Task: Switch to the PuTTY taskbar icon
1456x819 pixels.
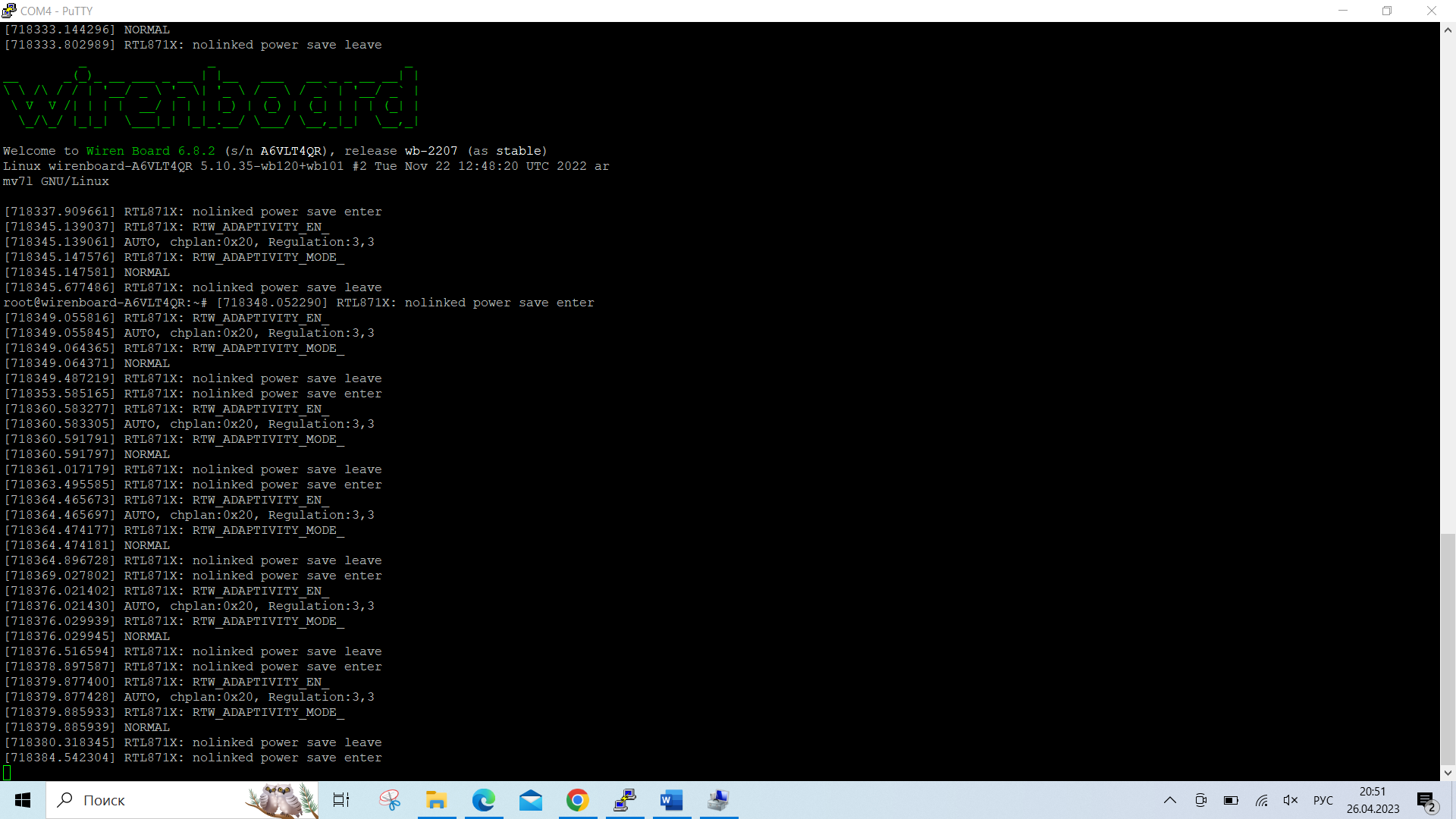Action: (625, 800)
